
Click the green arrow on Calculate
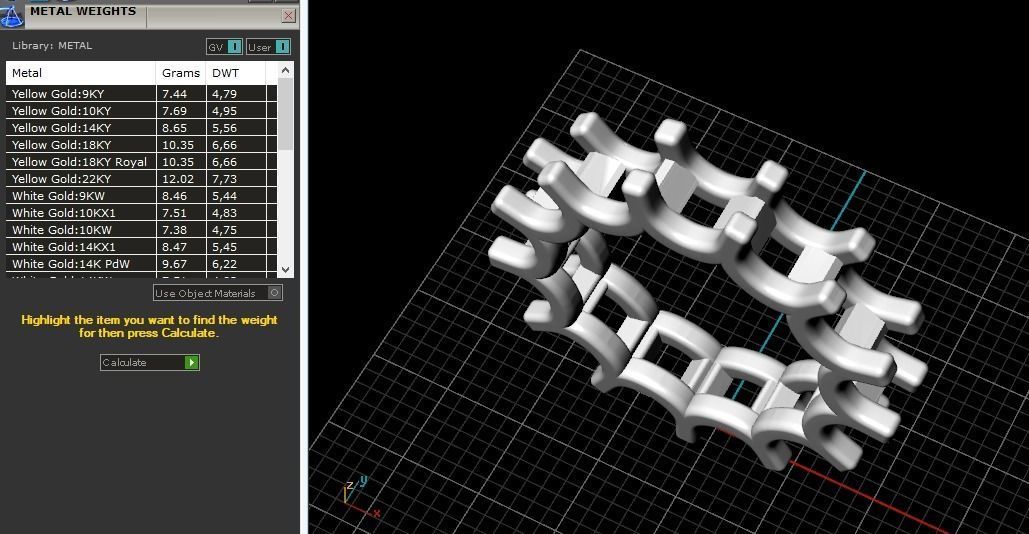(x=191, y=362)
